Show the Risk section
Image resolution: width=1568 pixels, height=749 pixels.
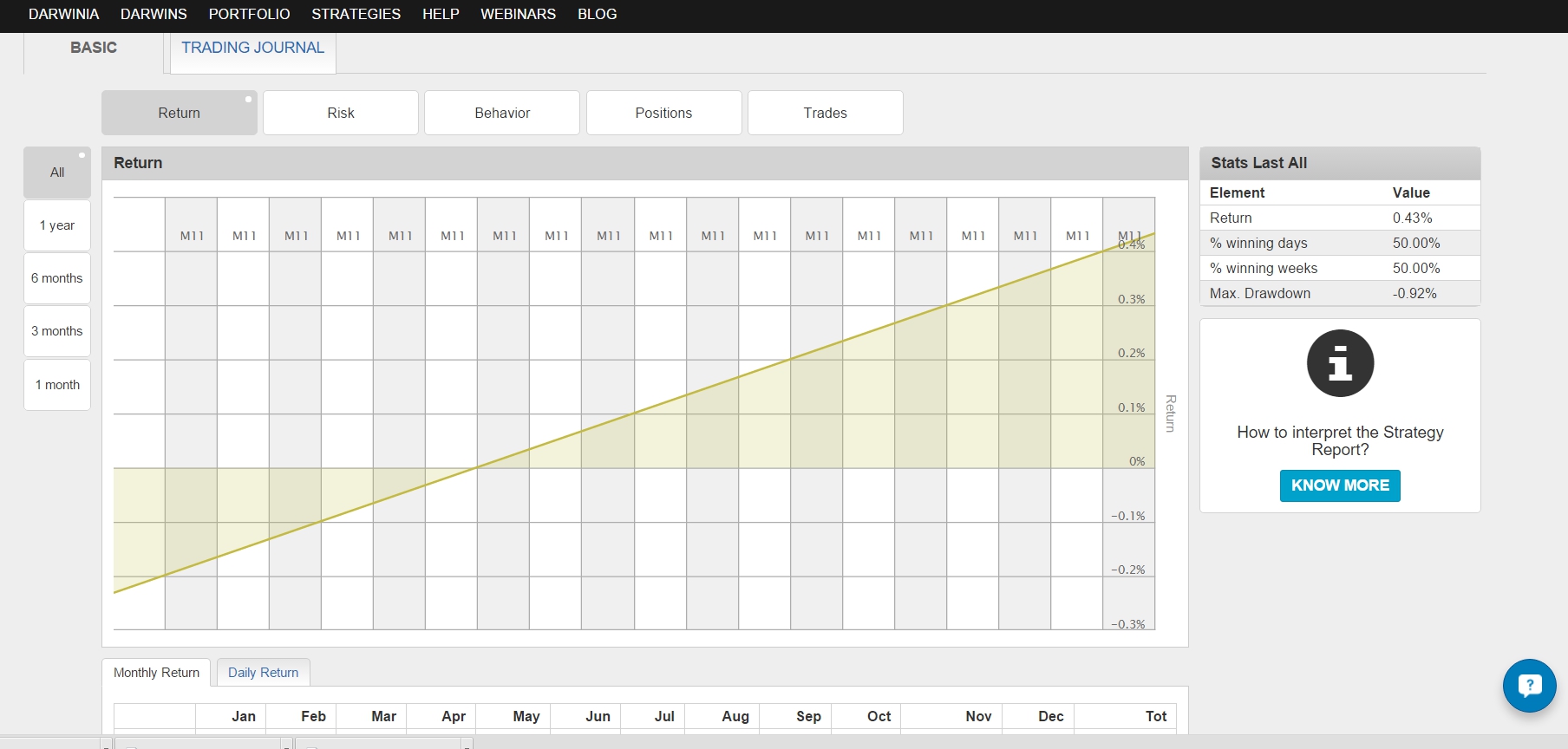tap(341, 113)
